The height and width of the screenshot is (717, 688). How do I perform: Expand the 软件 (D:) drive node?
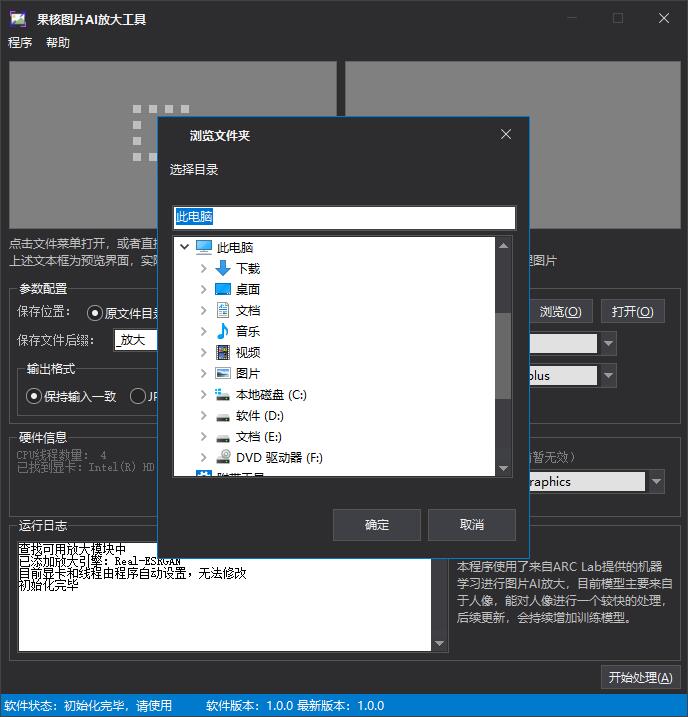(203, 415)
